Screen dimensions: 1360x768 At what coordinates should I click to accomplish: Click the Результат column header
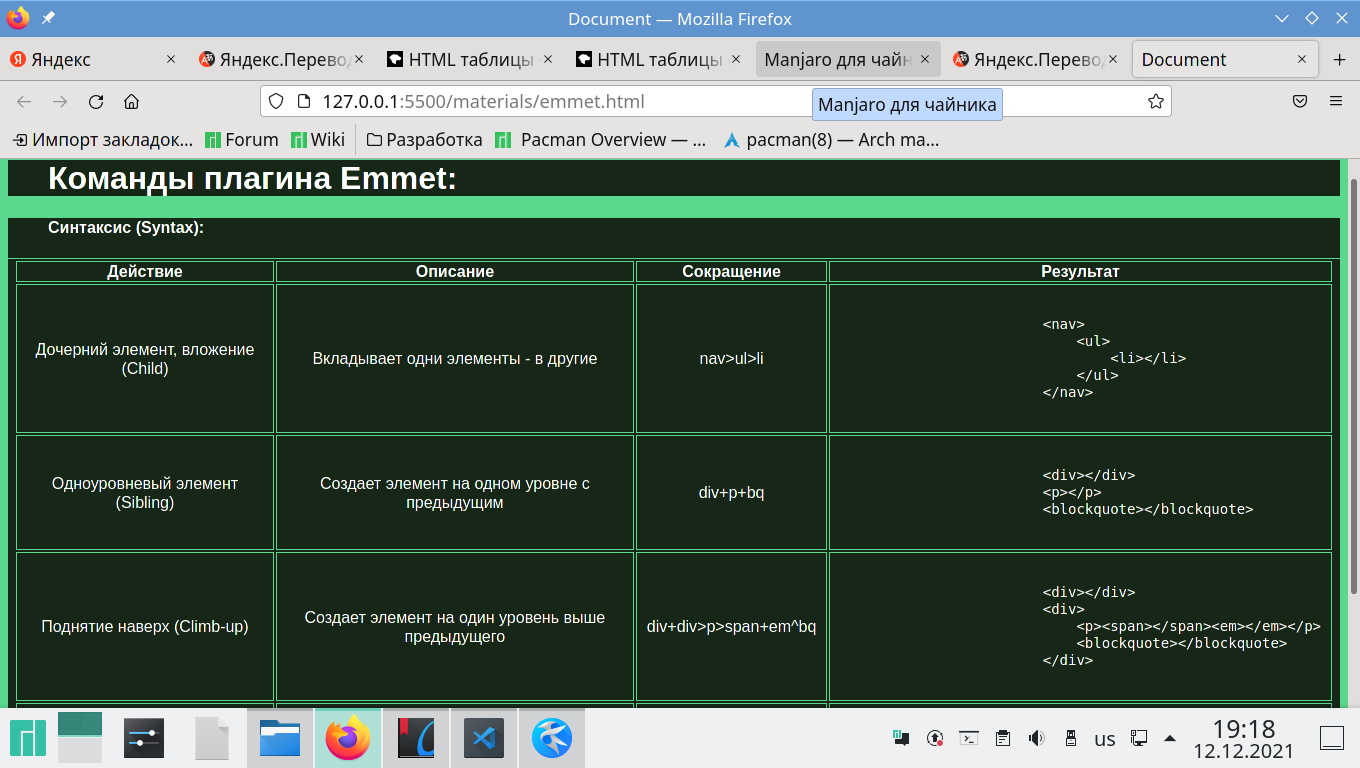coord(1080,272)
